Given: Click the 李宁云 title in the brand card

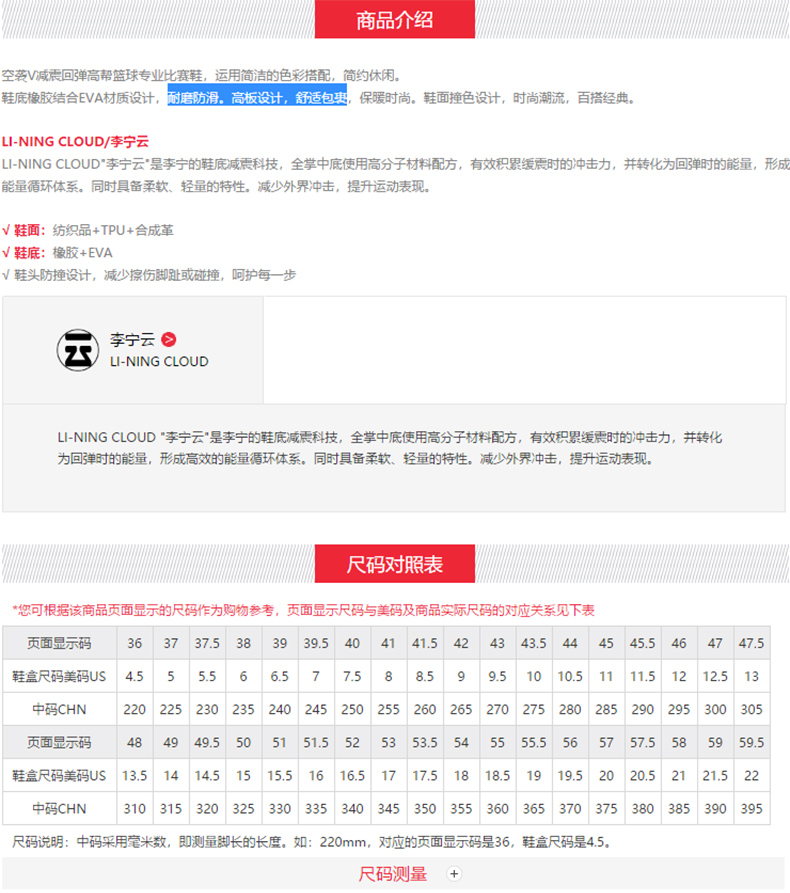Looking at the screenshot, I should (x=132, y=340).
